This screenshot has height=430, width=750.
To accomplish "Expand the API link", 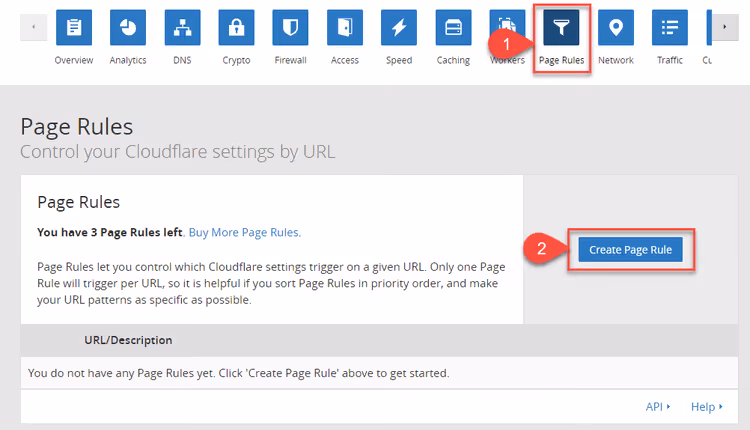I will (658, 407).
